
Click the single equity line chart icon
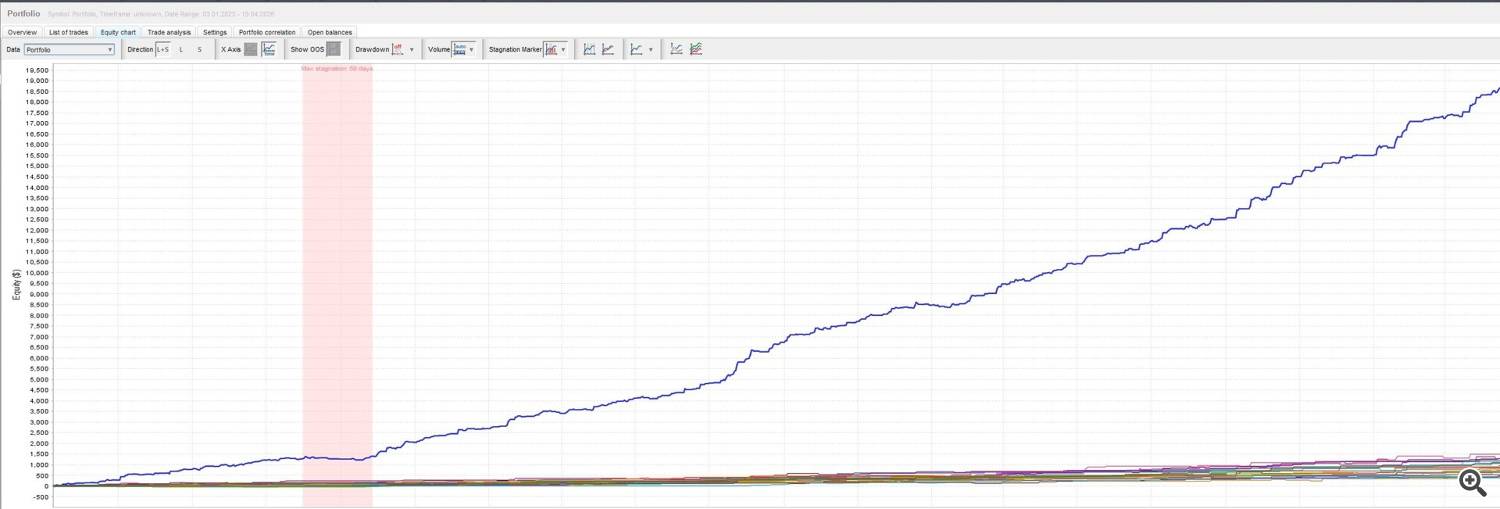677,49
